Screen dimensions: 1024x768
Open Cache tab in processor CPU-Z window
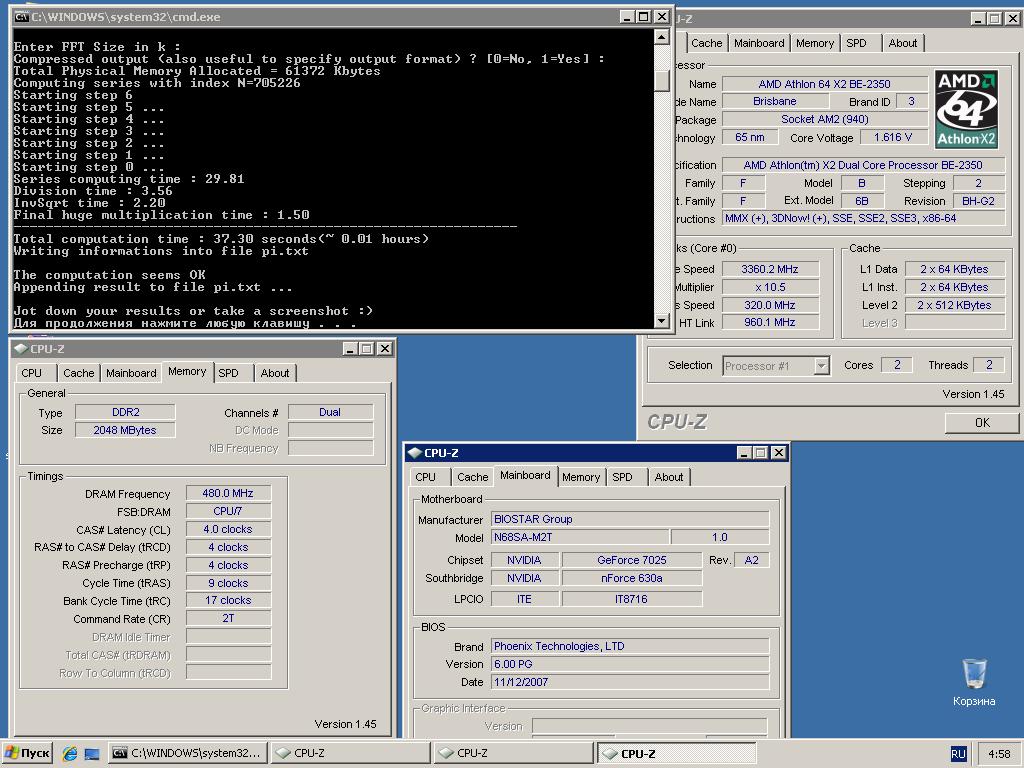pyautogui.click(x=706, y=43)
